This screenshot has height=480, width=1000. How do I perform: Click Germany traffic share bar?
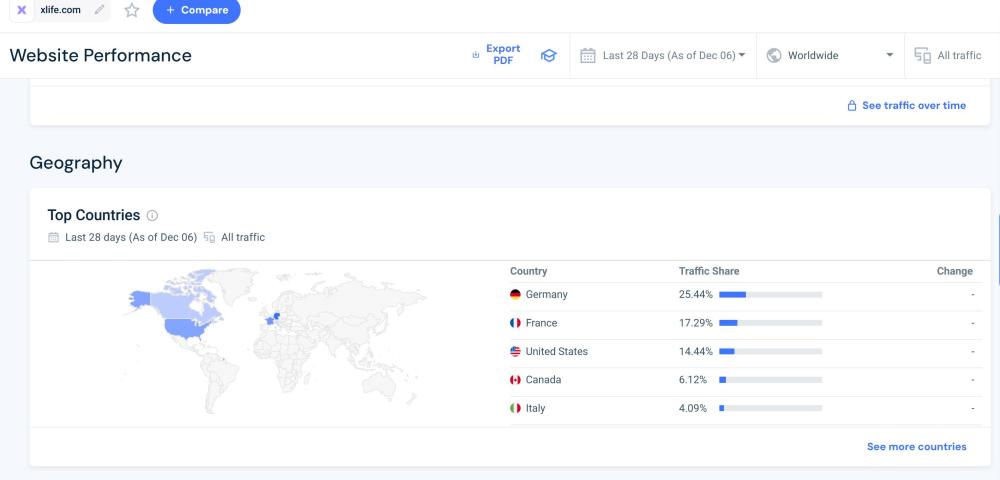[x=770, y=295]
